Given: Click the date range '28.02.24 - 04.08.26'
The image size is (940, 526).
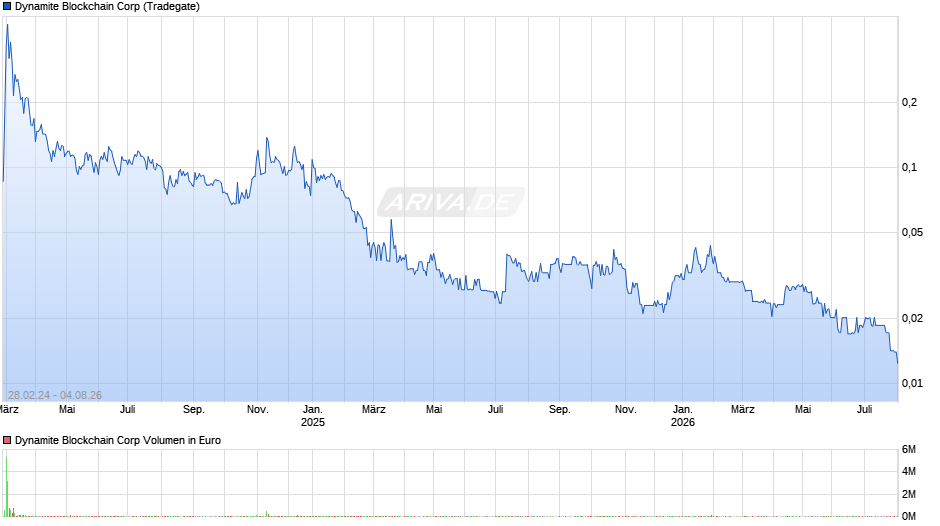Looking at the screenshot, I should pos(55,395).
